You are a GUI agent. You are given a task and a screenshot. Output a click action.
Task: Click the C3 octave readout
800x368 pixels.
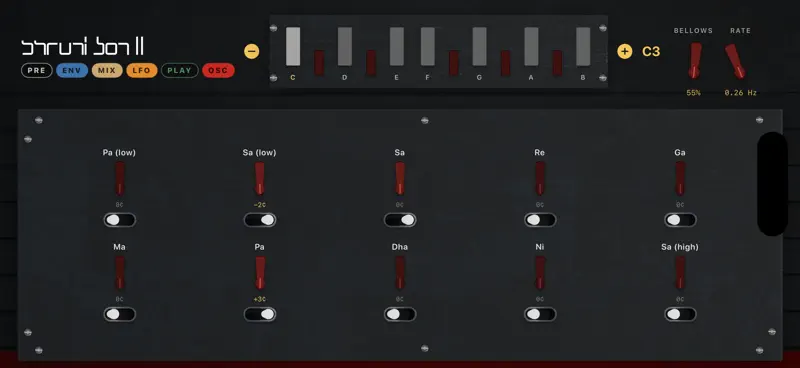coord(651,52)
